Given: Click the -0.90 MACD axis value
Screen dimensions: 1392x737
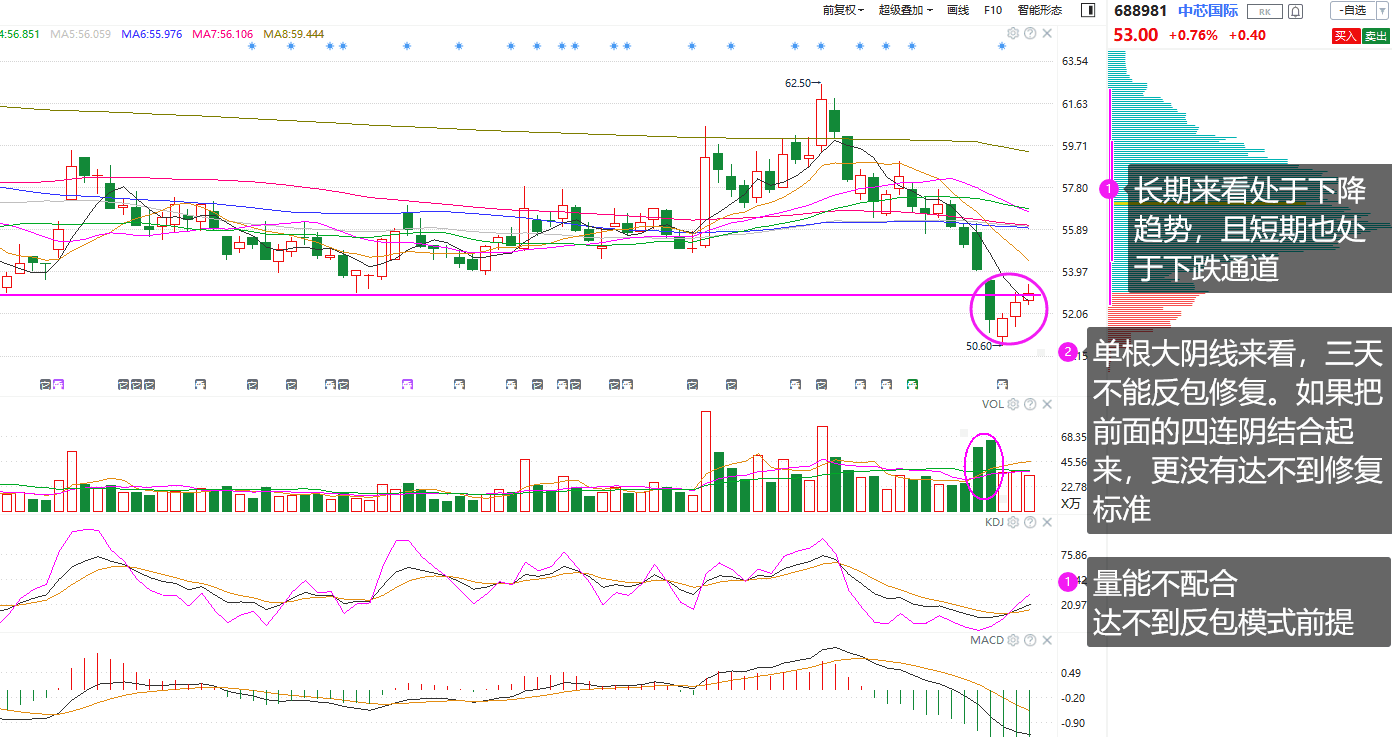Looking at the screenshot, I should (1071, 723).
